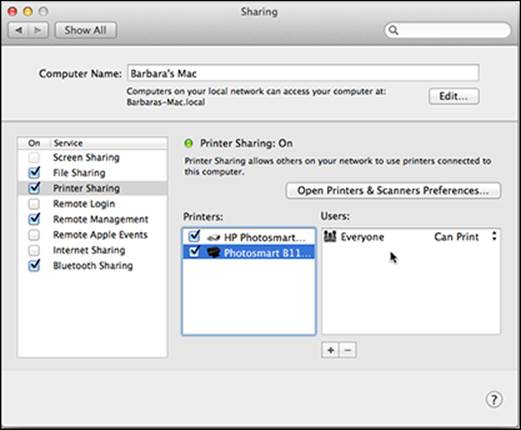Remove a user with the minus button

point(348,350)
